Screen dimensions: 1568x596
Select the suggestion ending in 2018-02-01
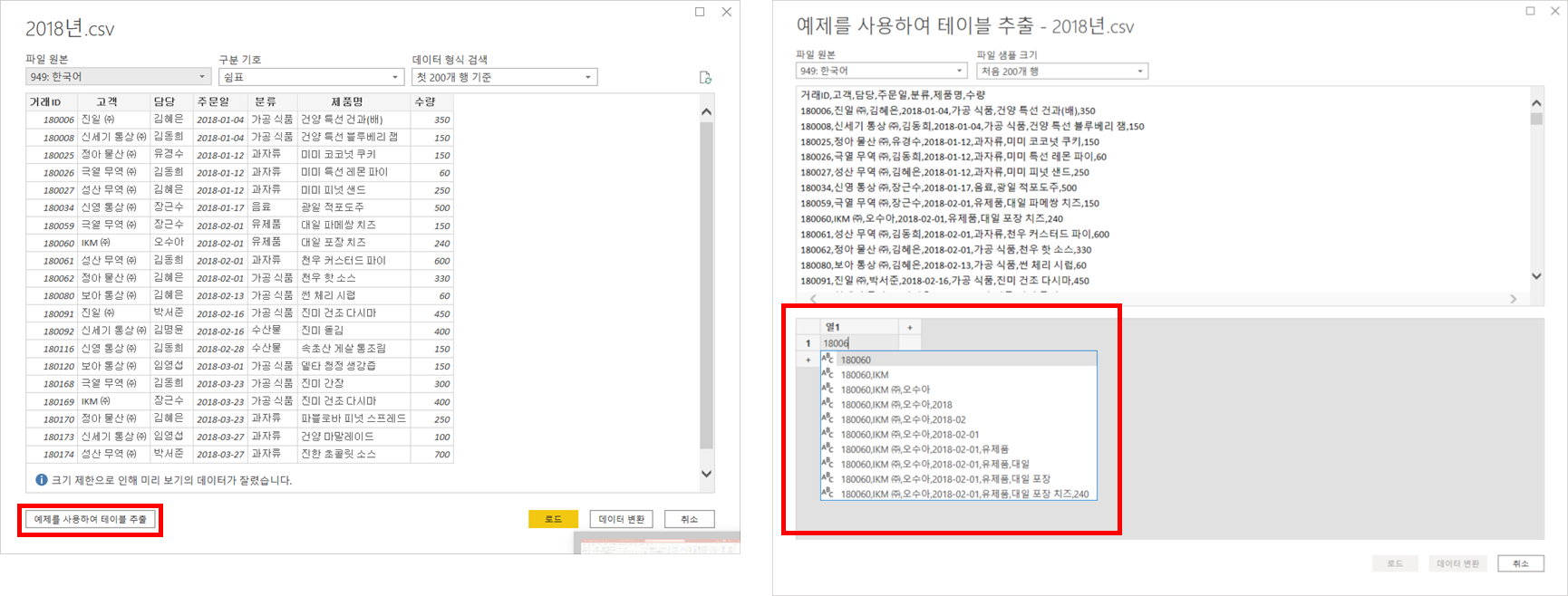click(x=959, y=434)
